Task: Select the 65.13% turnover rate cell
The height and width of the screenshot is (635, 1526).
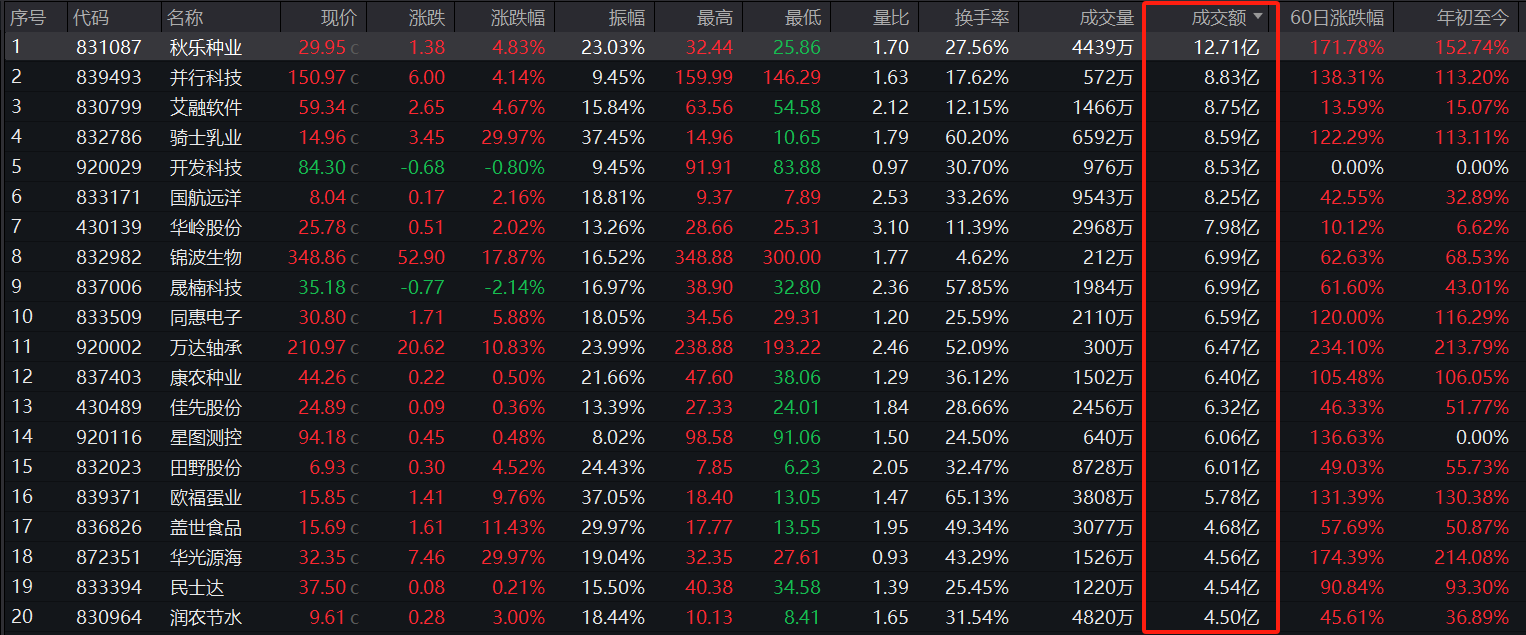Action: (975, 497)
